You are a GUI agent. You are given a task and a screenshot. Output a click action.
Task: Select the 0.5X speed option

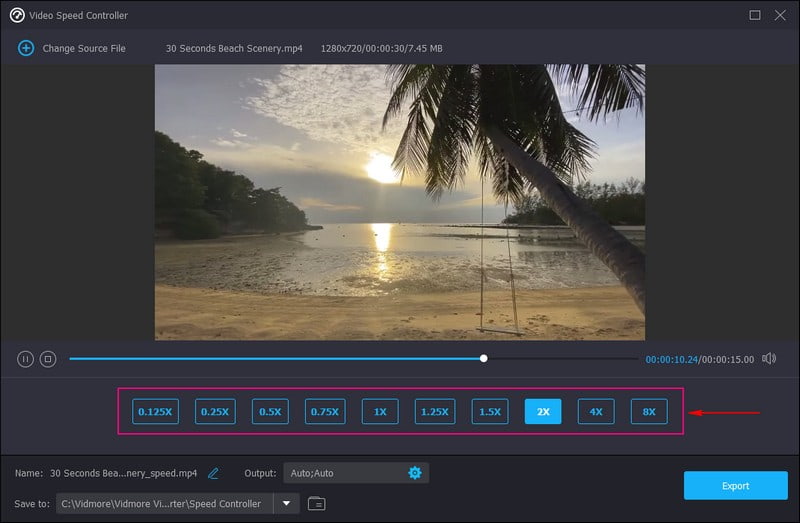tap(270, 411)
